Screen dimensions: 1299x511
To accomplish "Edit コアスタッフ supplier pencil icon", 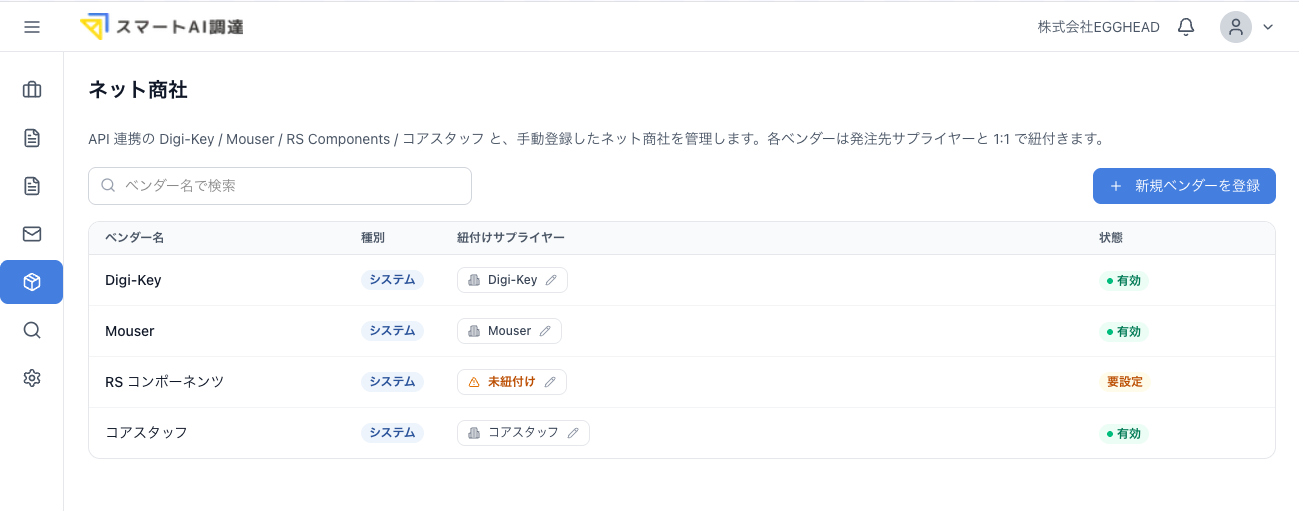I will [573, 433].
